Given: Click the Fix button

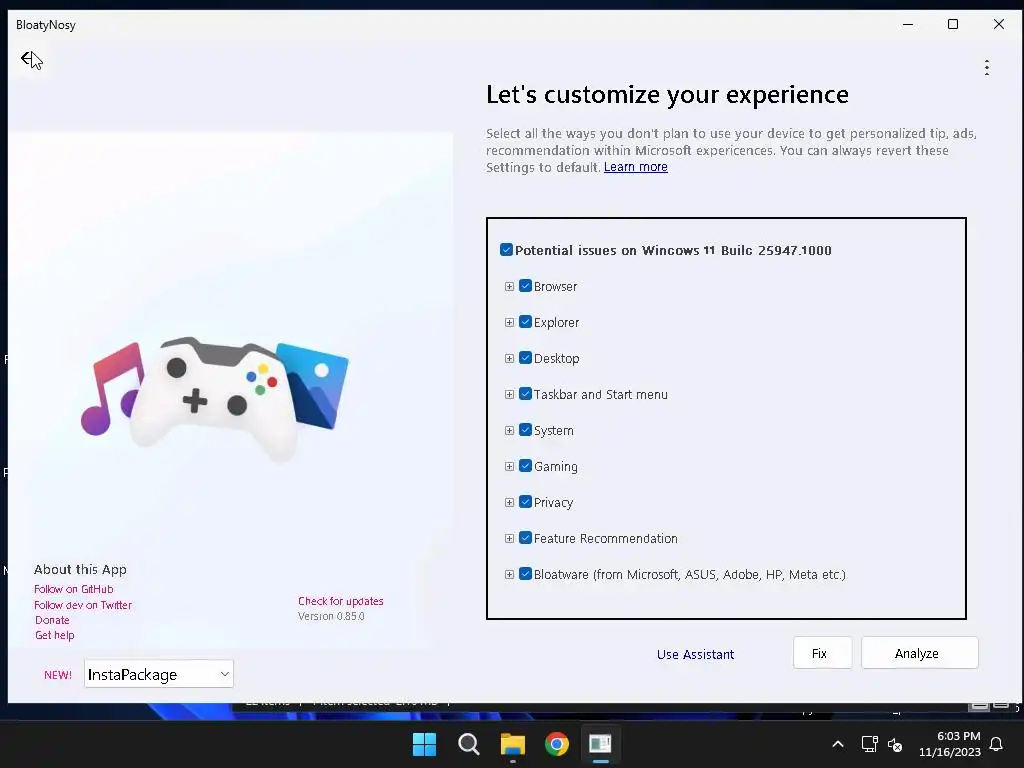Looking at the screenshot, I should click(822, 653).
